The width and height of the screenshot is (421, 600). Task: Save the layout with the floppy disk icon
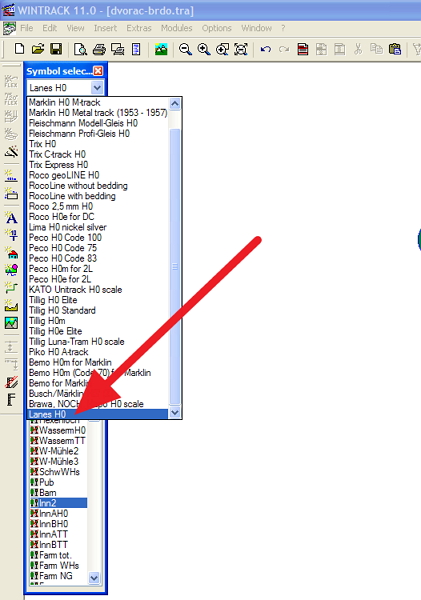coord(56,49)
